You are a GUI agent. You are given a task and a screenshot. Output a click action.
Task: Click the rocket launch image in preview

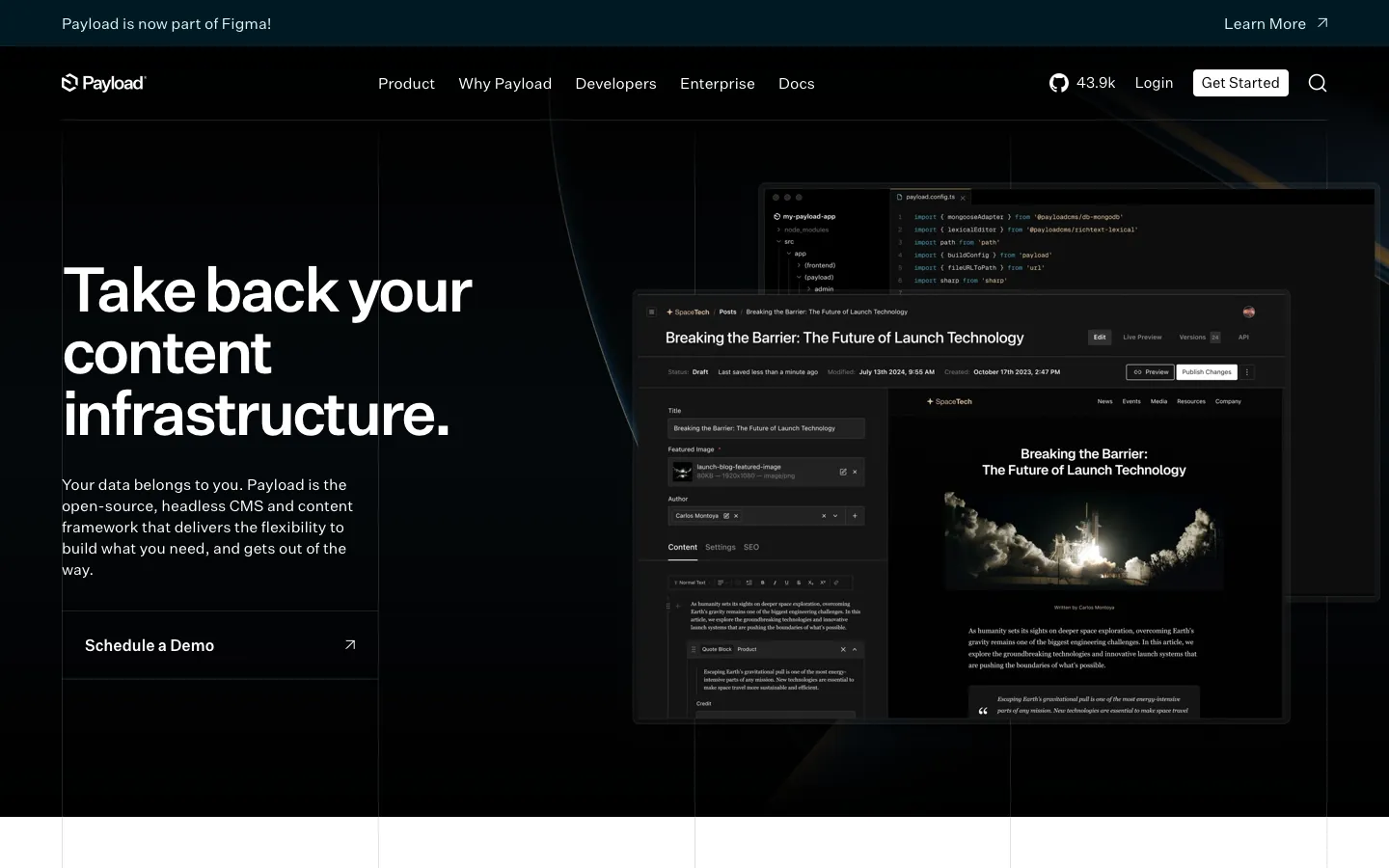tap(1084, 540)
